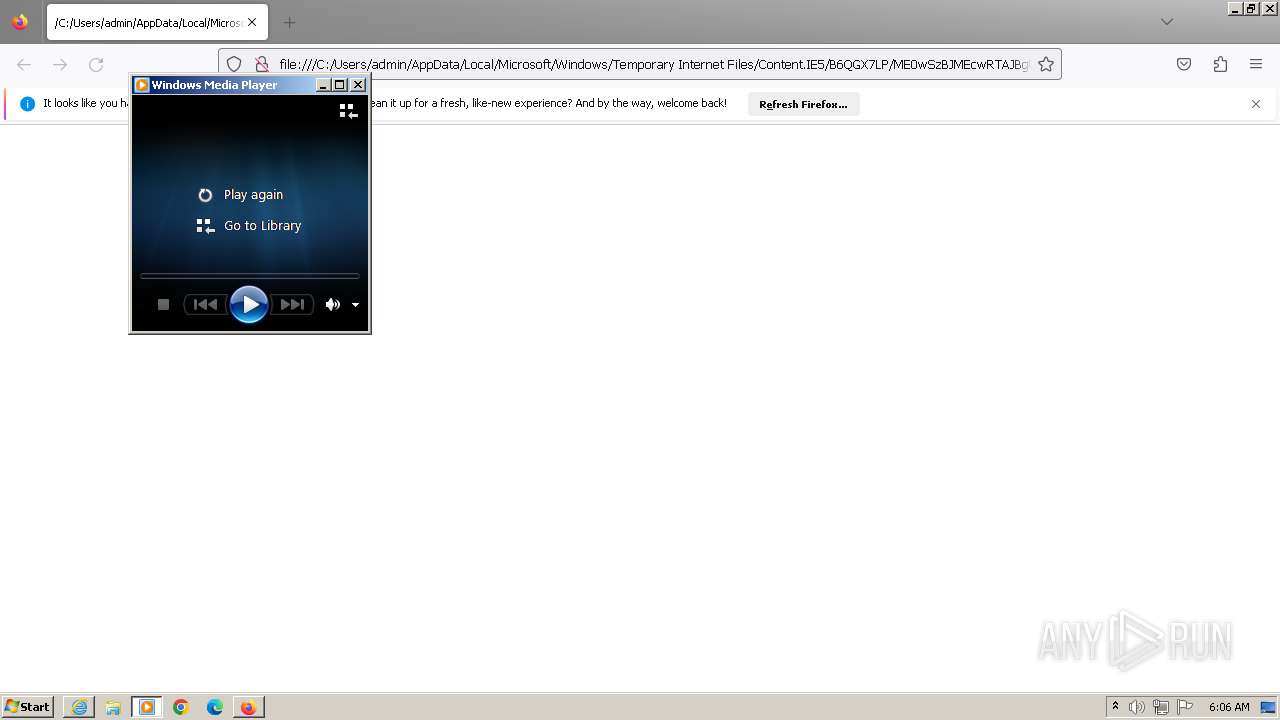
Task: Select Firefox taskbar button
Action: (x=248, y=707)
